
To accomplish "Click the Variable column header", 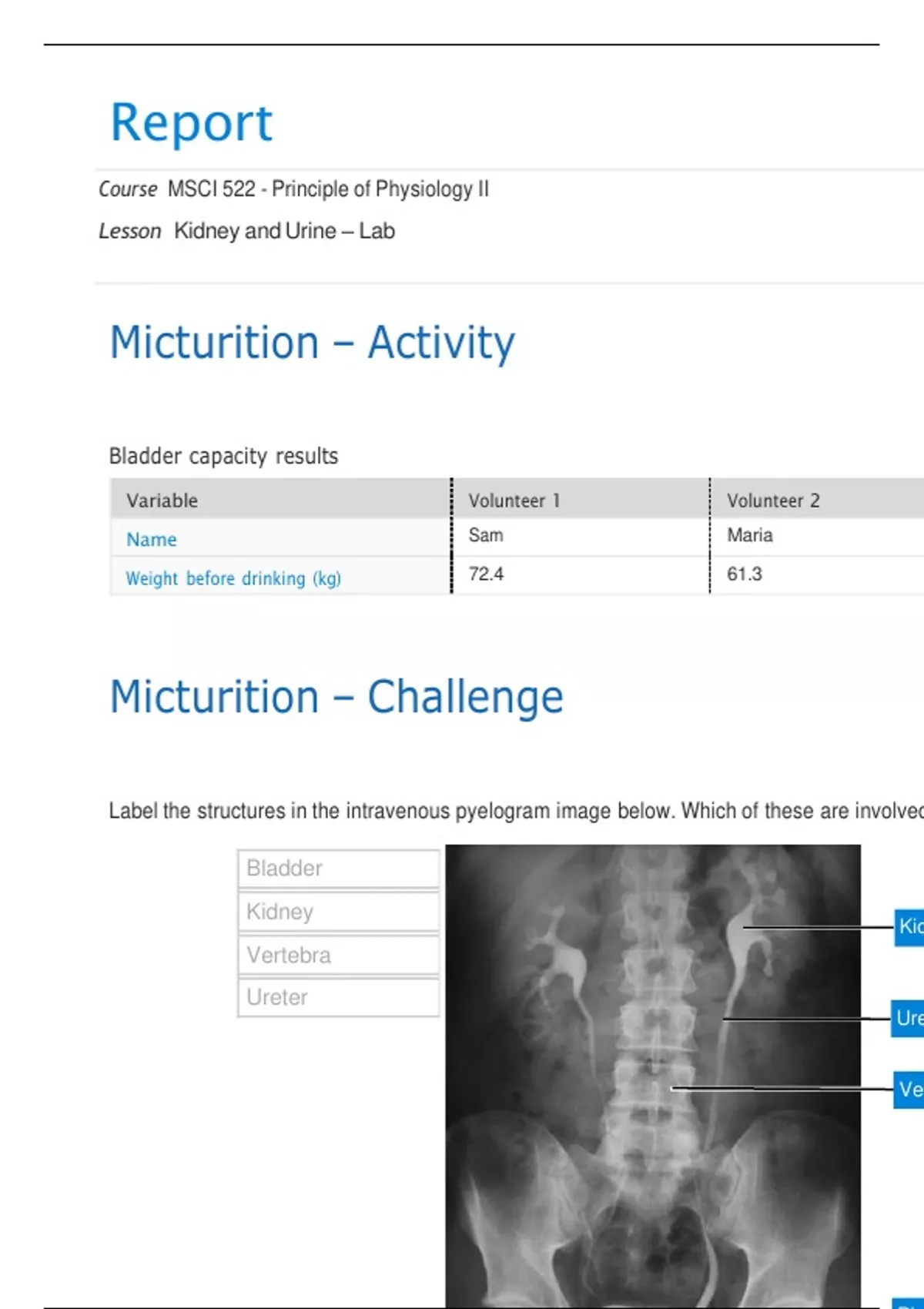I will 162,500.
